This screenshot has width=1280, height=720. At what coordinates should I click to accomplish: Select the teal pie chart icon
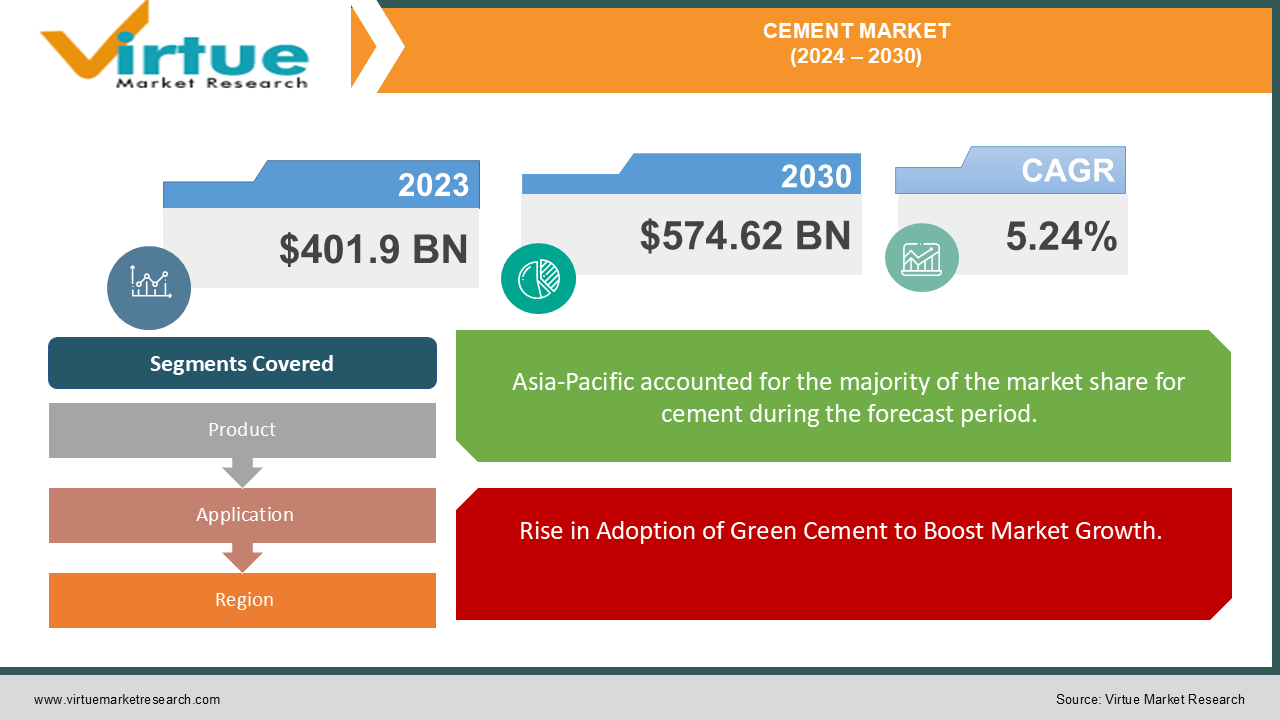click(538, 278)
